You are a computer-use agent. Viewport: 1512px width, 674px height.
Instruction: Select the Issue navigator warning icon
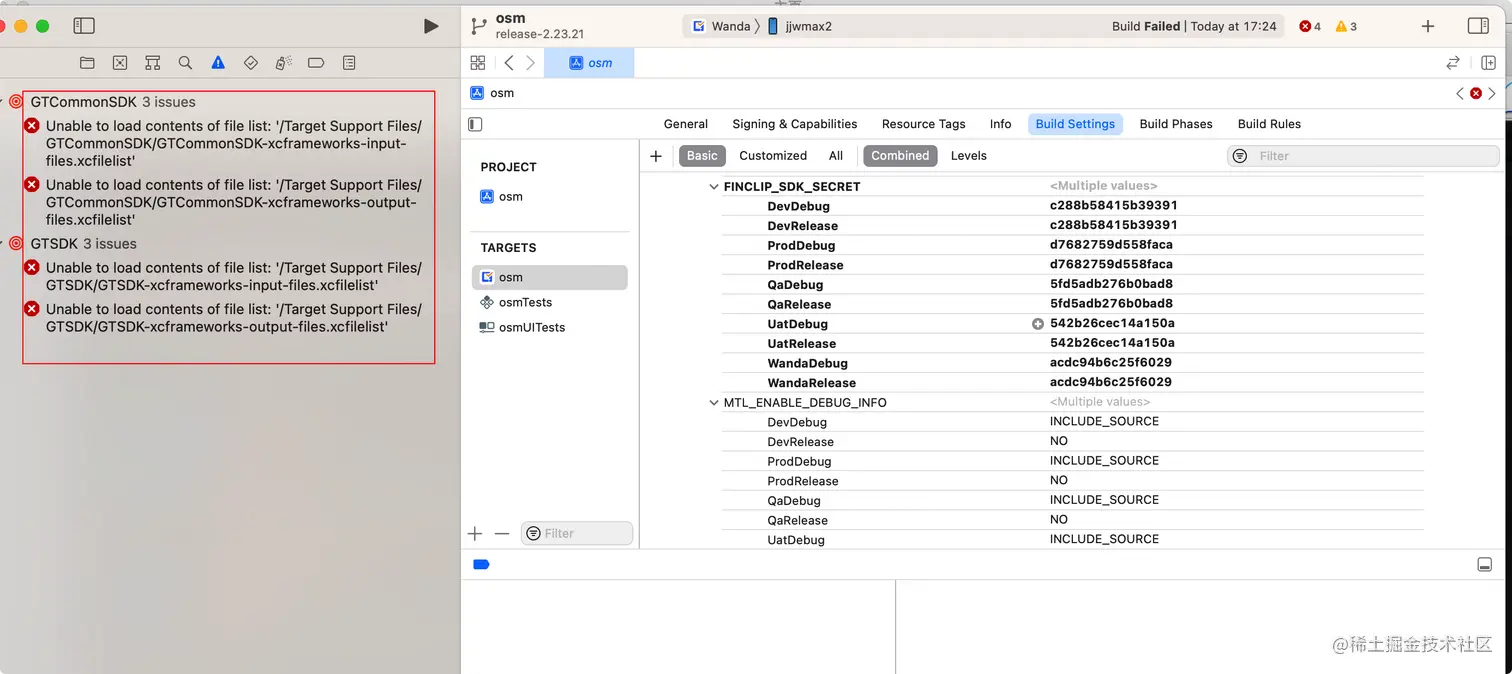point(218,63)
